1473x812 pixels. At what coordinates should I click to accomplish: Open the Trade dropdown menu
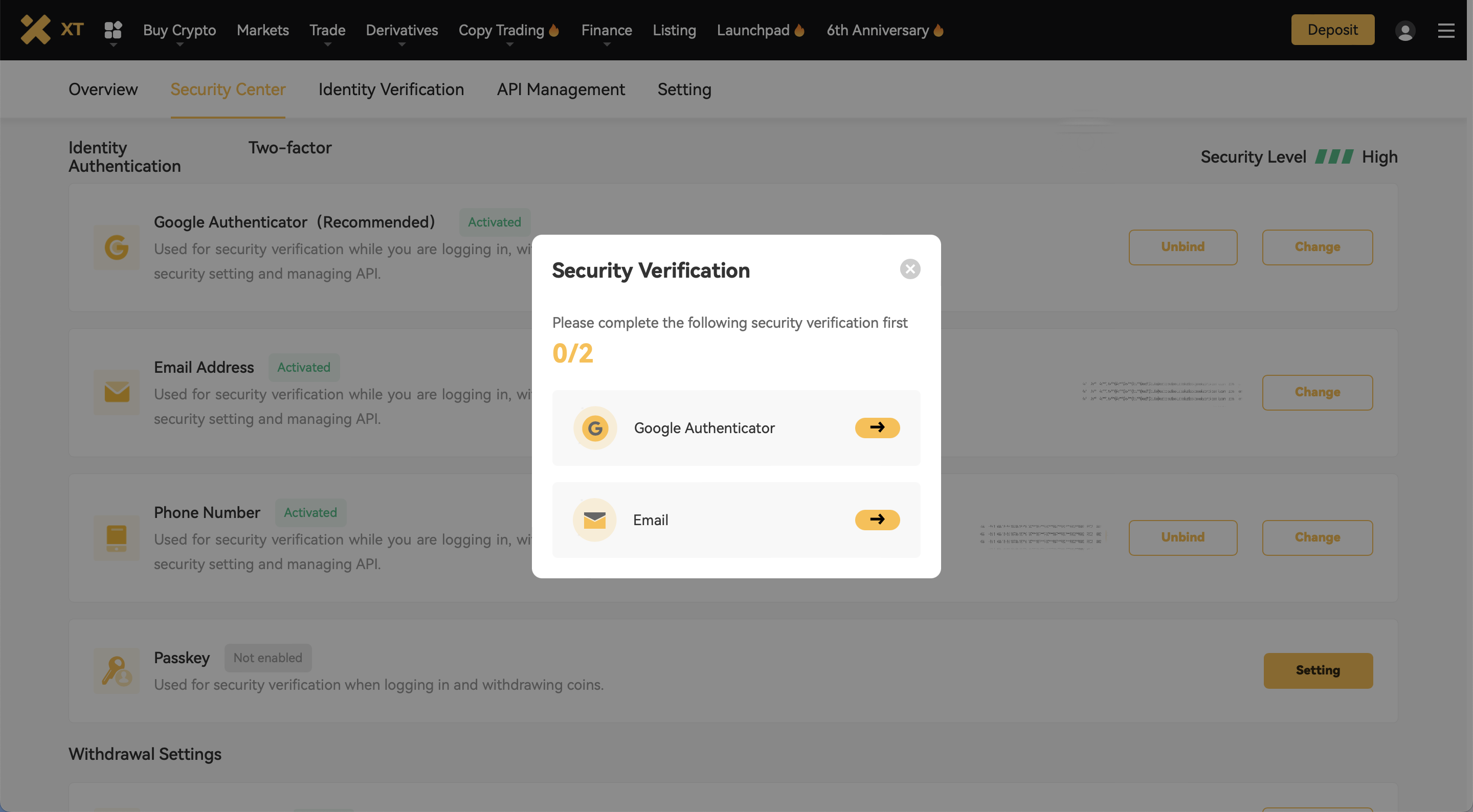pos(327,30)
